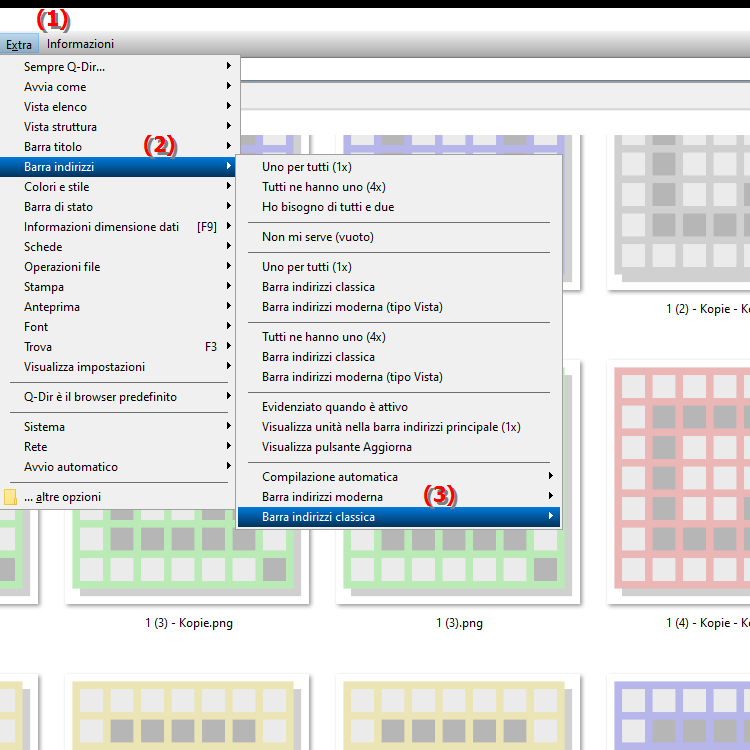
Task: Pick Barra indirizzi classica under Tutti ne hanno uno
Action: coord(398,357)
